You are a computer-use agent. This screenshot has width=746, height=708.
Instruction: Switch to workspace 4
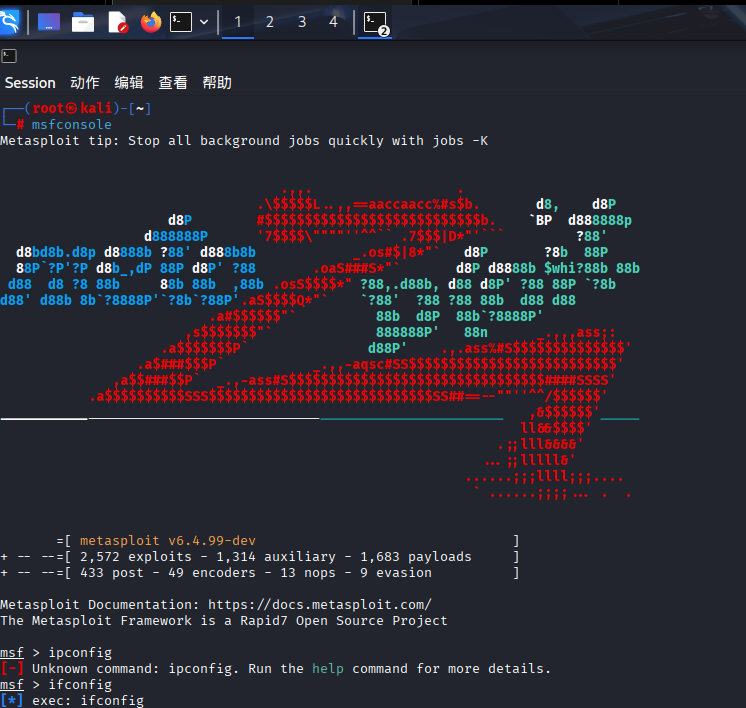333,22
